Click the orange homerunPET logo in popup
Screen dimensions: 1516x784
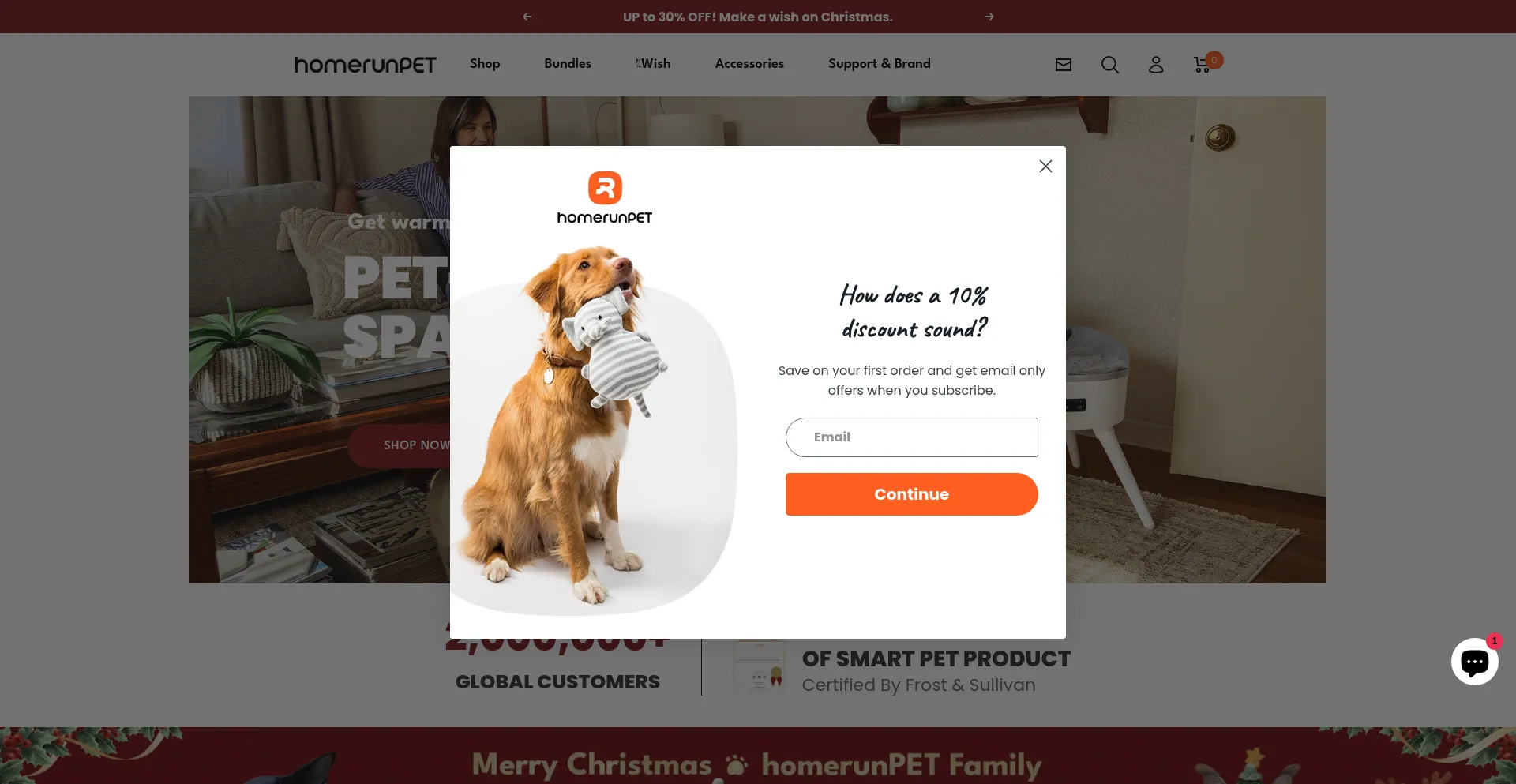click(x=605, y=197)
